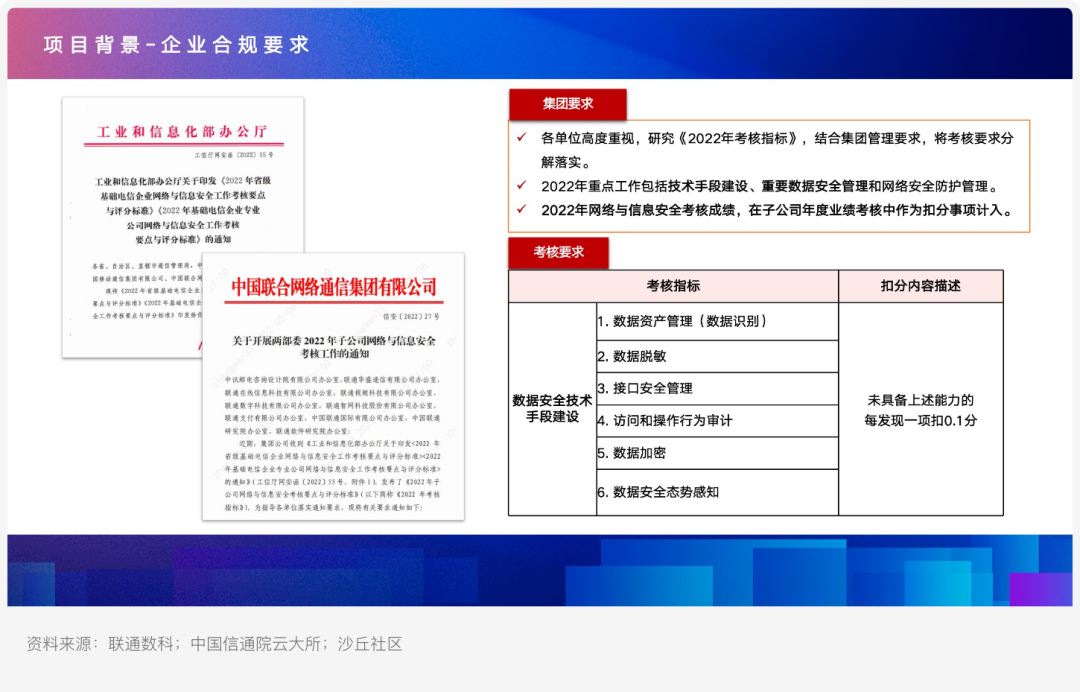Viewport: 1080px width, 692px height.
Task: Select the 2. 数据脱敏 table row
Action: [716, 356]
